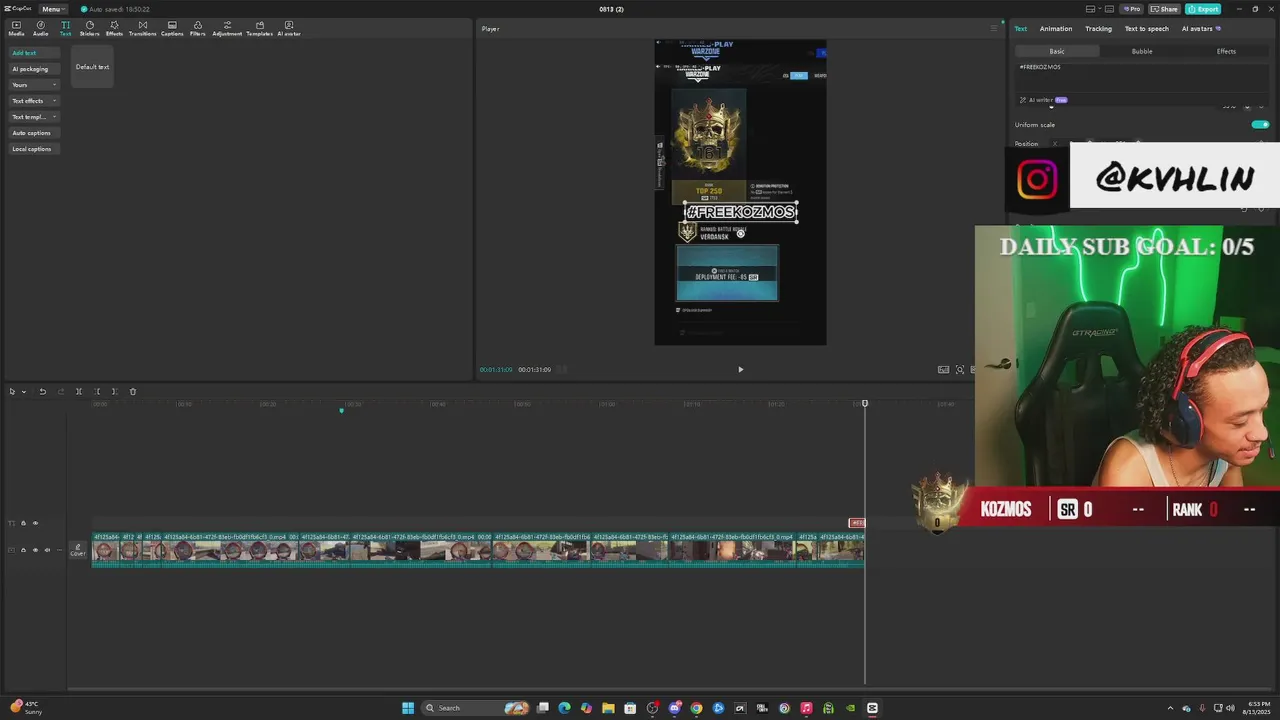Click the Split clip tool

click(79, 391)
